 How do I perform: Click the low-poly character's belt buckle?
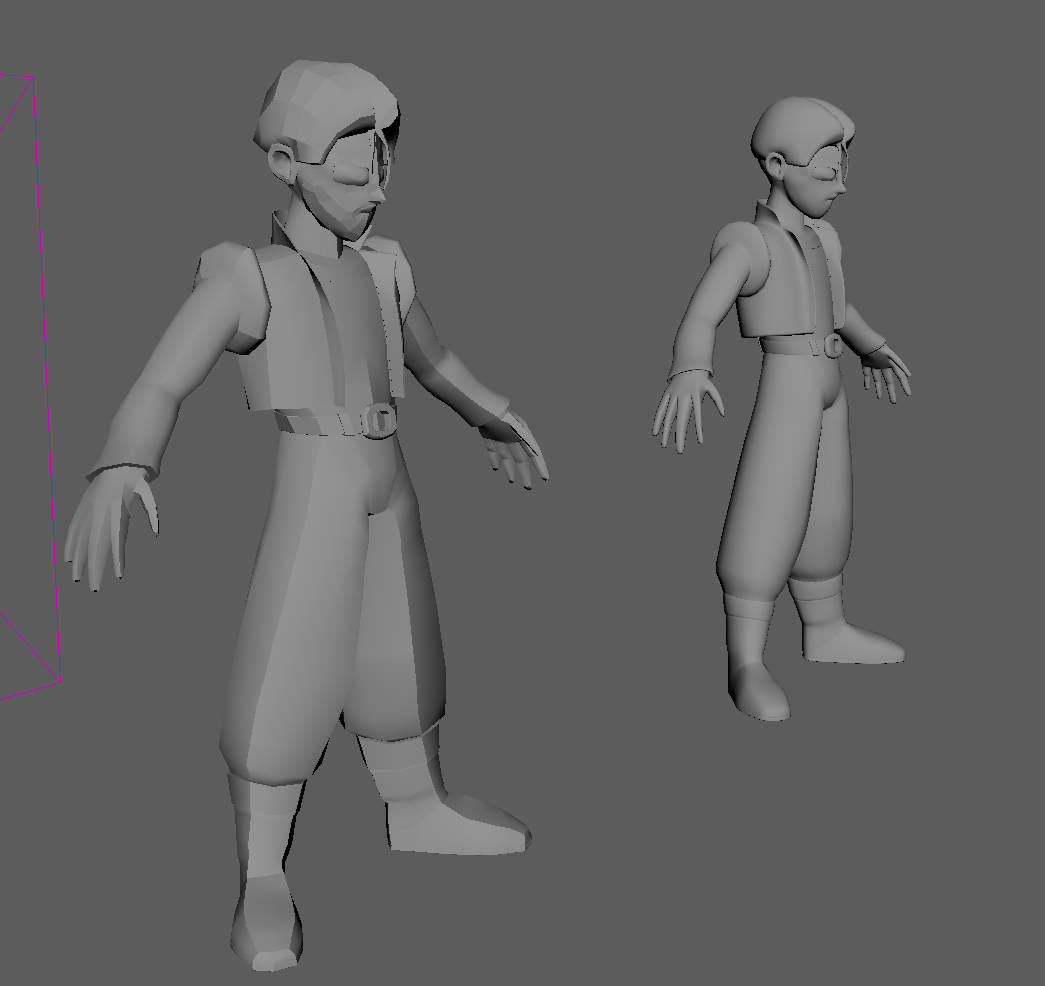[x=378, y=421]
